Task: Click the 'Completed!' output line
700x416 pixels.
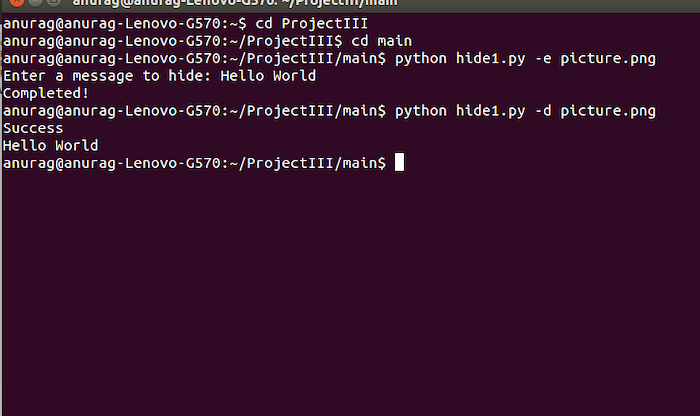Action: 46,93
